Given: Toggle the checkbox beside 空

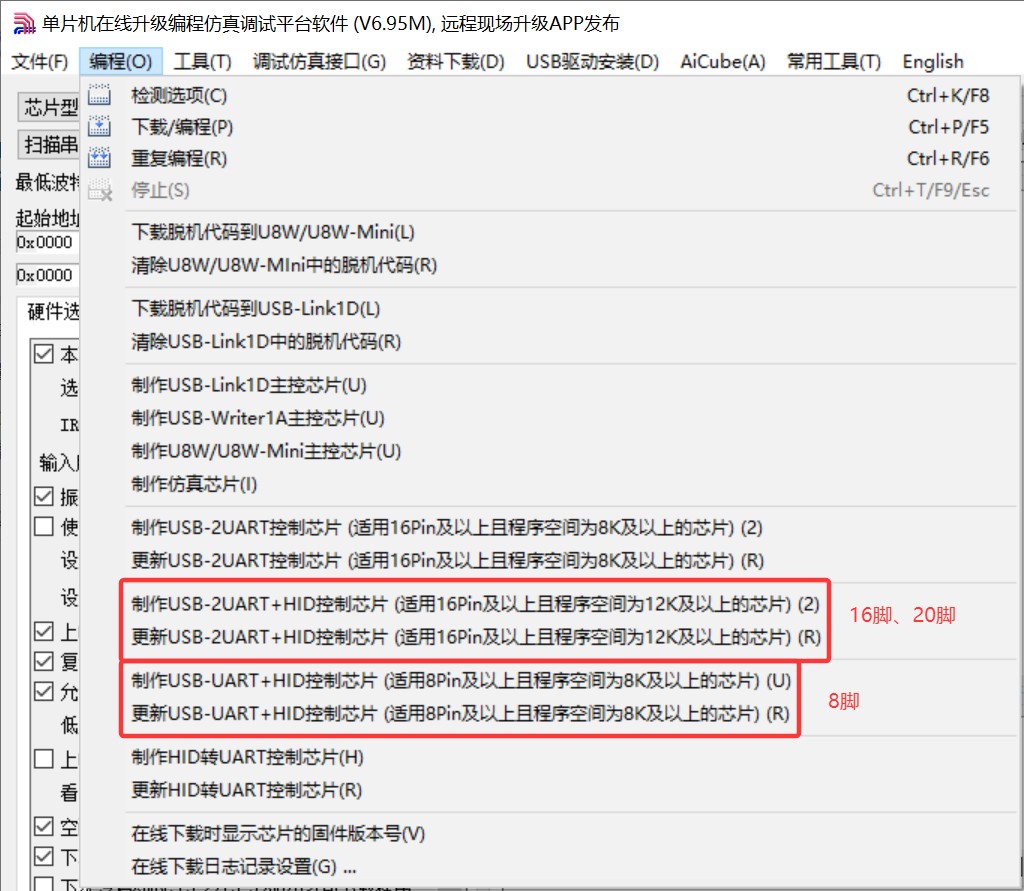Looking at the screenshot, I should pos(44,826).
